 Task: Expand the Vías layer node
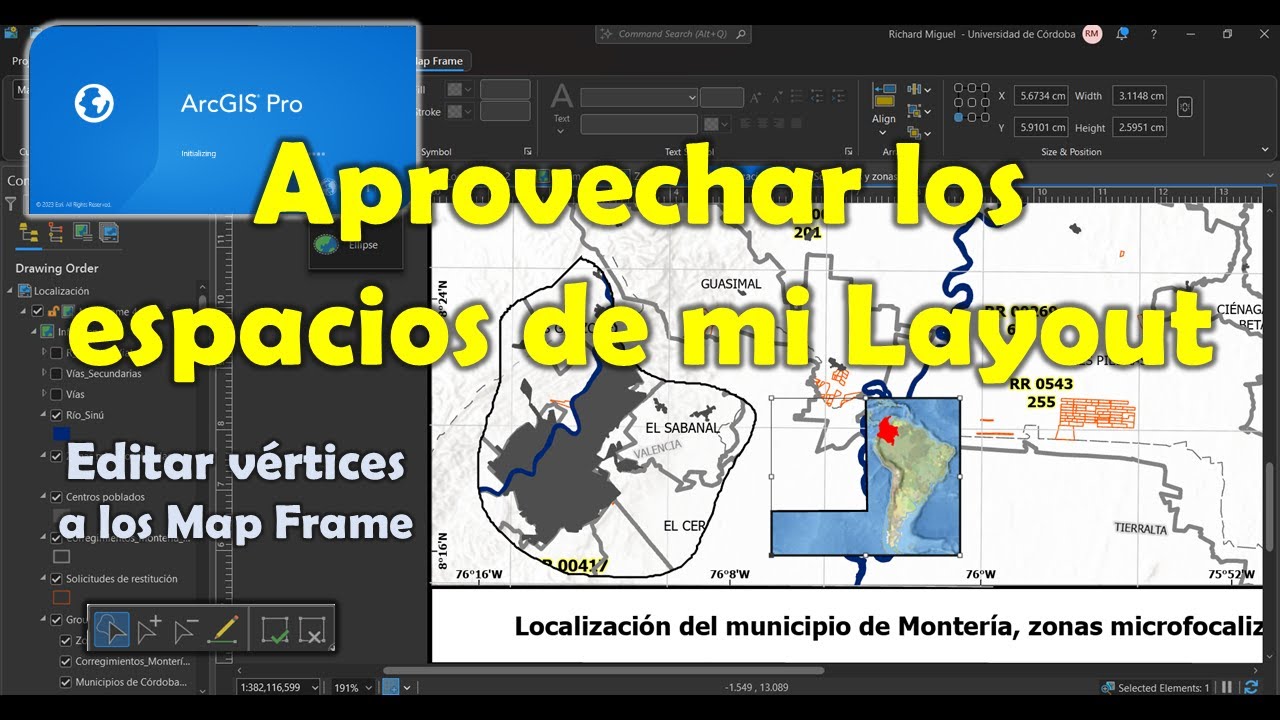tap(43, 395)
